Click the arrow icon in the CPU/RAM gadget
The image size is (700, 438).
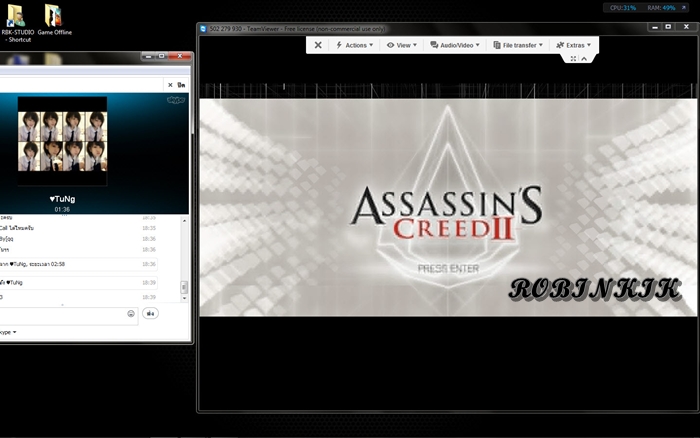683,8
